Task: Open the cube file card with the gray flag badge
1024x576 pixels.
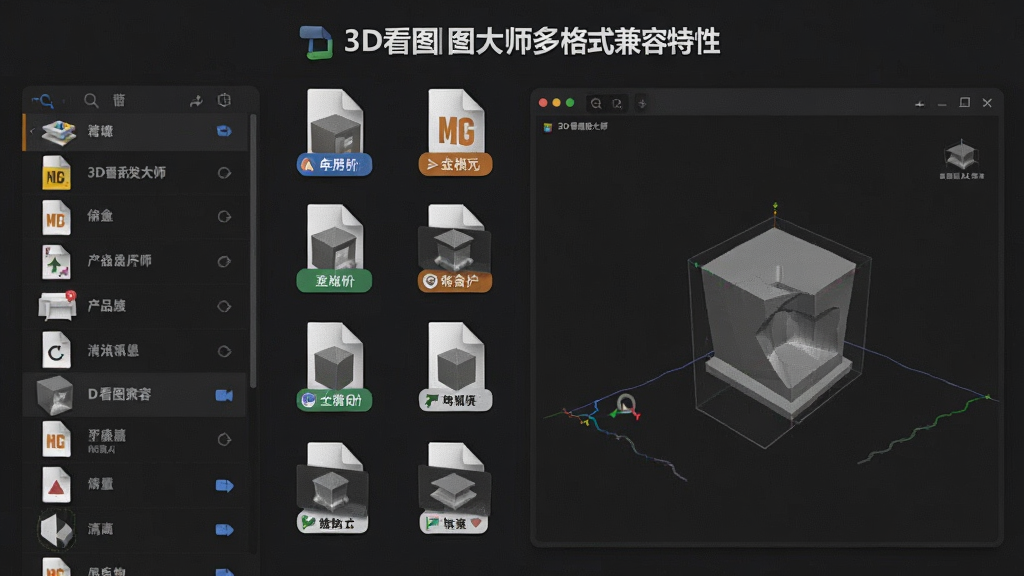Action: point(455,367)
